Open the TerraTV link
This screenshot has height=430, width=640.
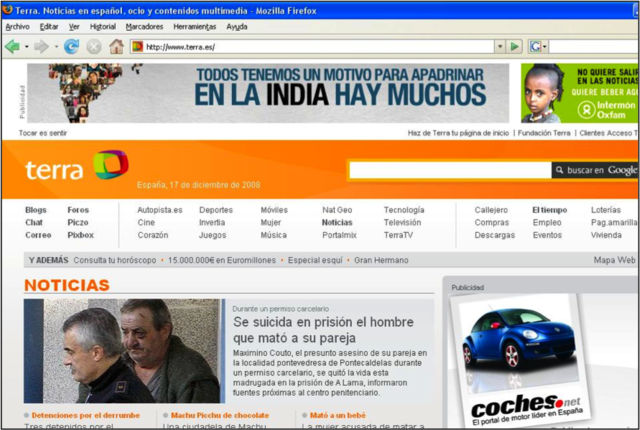click(398, 235)
